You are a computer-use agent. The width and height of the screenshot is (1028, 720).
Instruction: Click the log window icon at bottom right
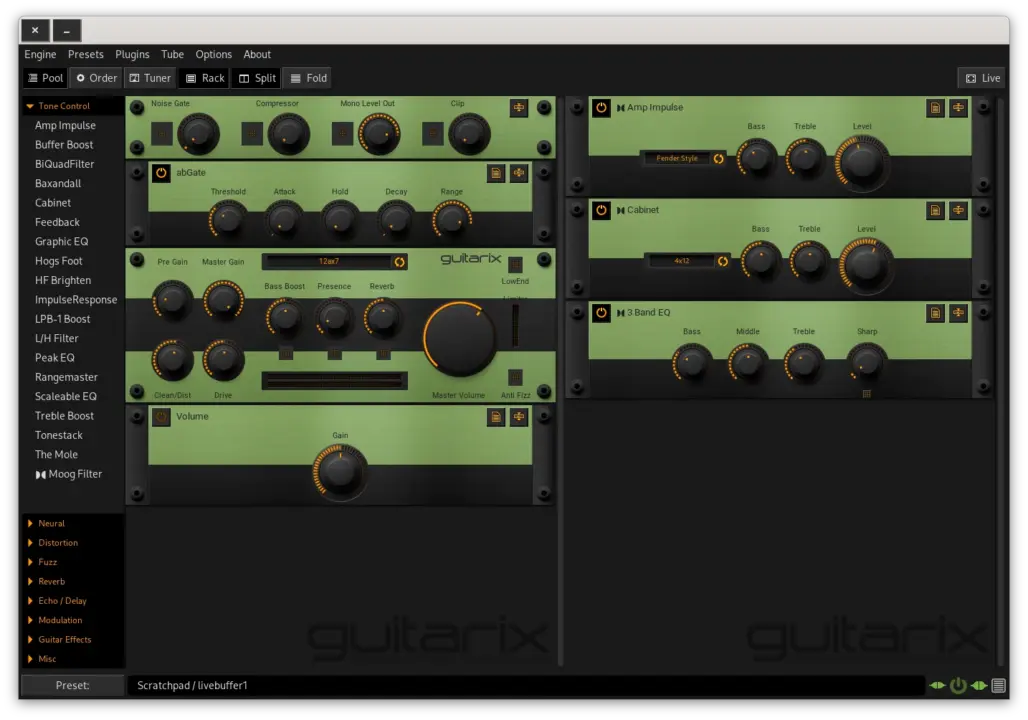tap(998, 686)
